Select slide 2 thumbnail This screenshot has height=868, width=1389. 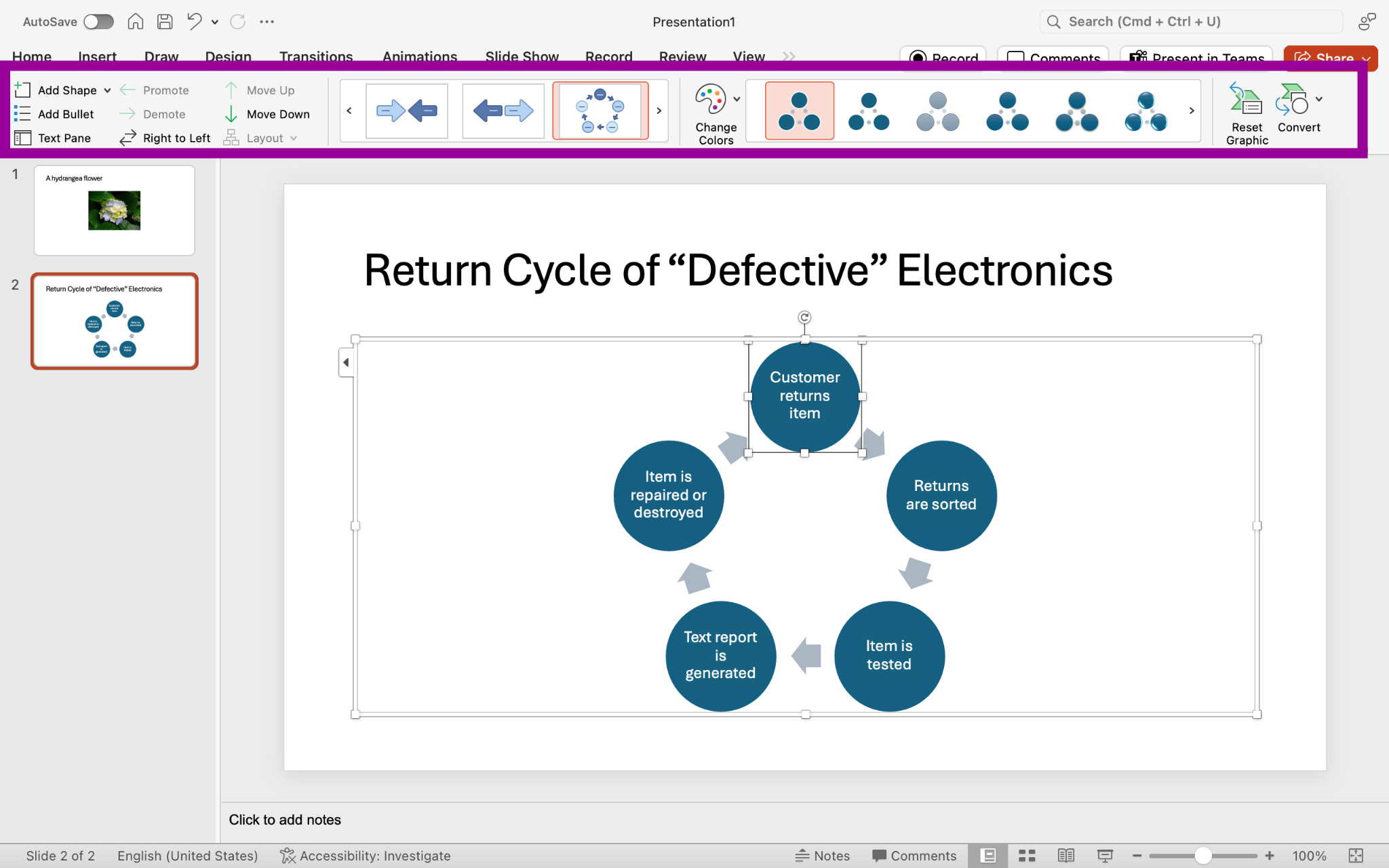(x=115, y=321)
